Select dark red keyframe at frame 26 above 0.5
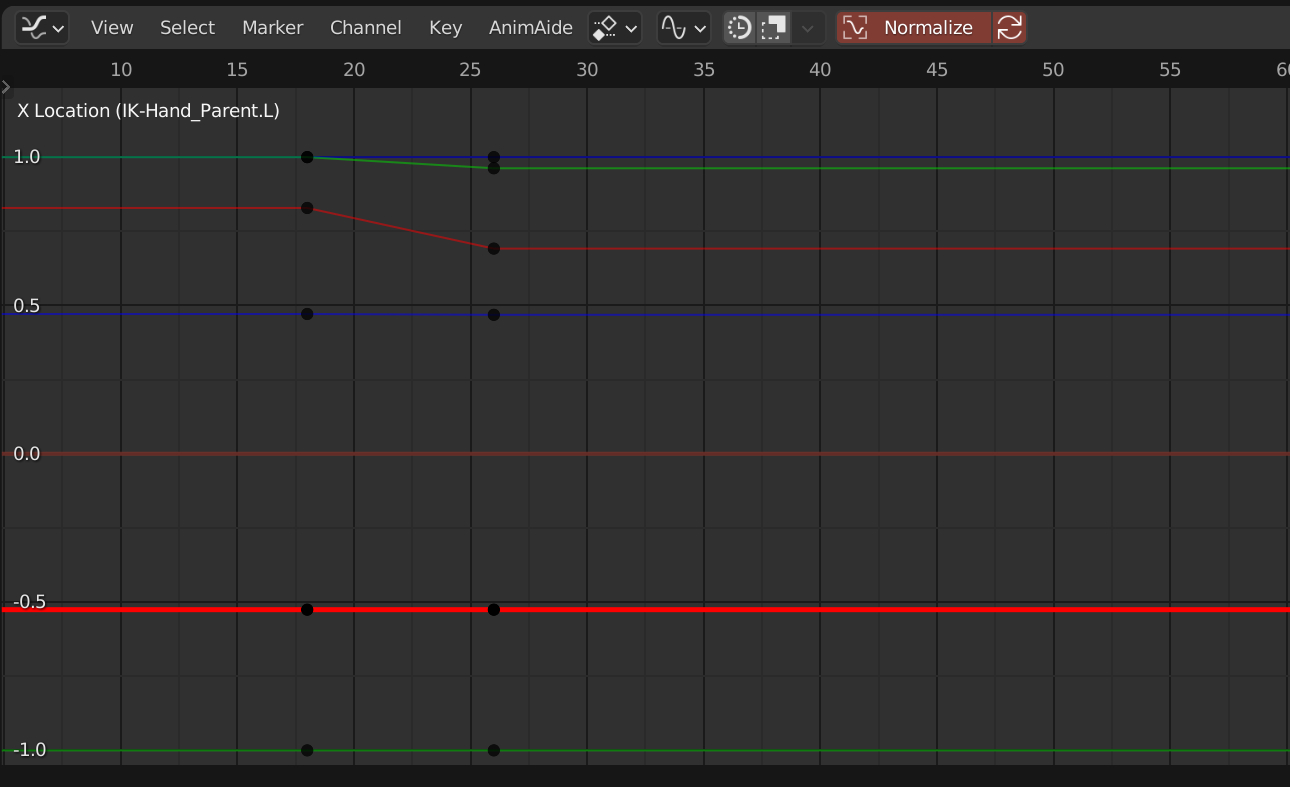 494,248
